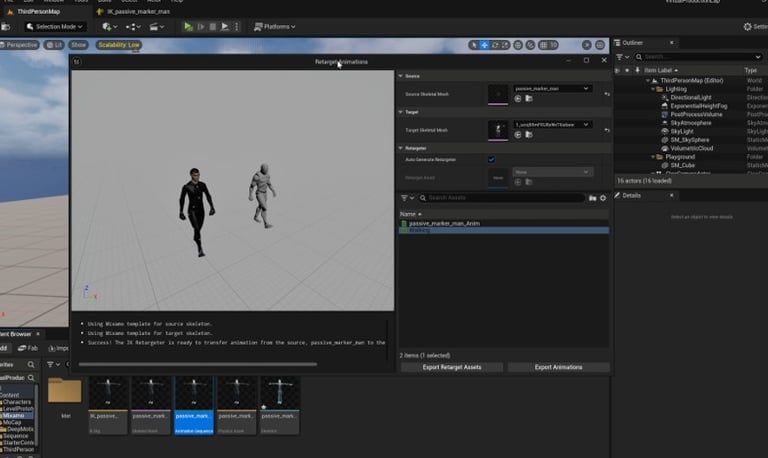Browse to Source Skeletal Mesh in Content Browser
The height and width of the screenshot is (458, 768).
[529, 98]
